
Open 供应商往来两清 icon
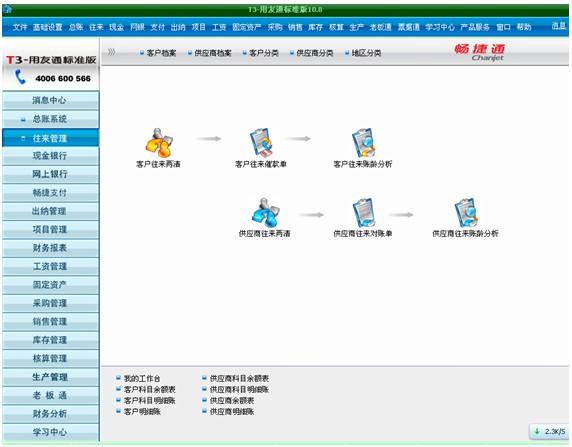(265, 213)
